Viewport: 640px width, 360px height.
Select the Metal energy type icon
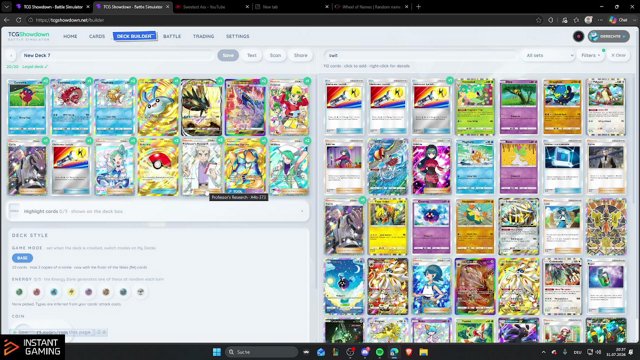(141, 292)
